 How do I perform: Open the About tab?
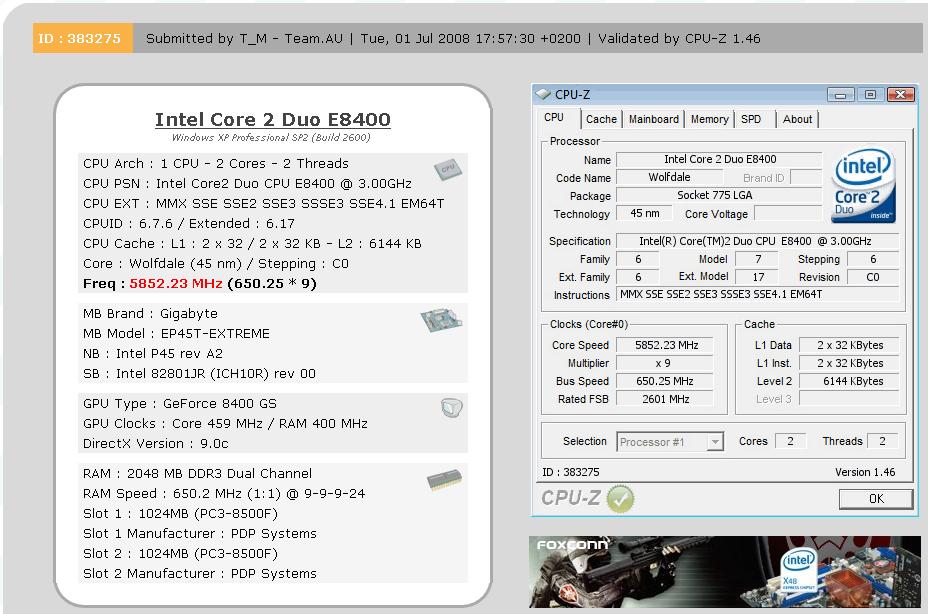pos(797,119)
